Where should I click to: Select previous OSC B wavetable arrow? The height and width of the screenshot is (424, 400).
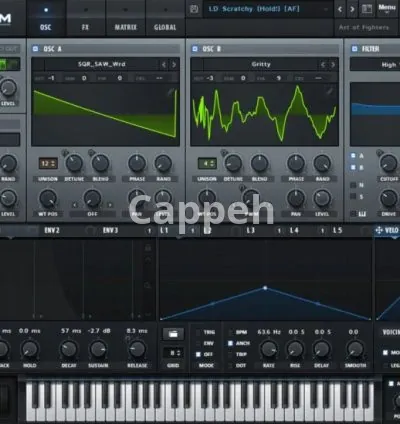click(x=323, y=65)
